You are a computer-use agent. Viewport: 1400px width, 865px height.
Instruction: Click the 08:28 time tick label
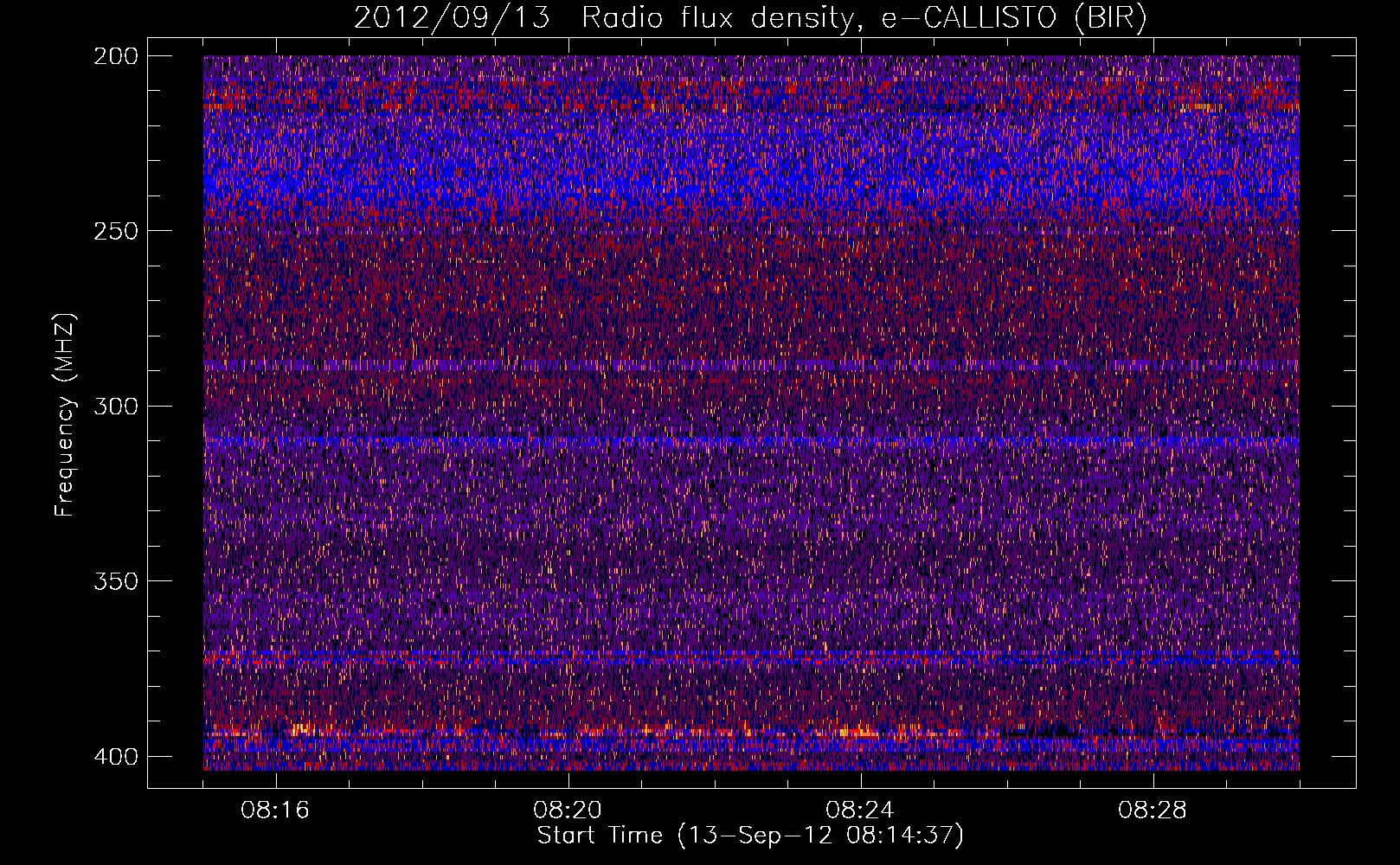coord(1153,811)
